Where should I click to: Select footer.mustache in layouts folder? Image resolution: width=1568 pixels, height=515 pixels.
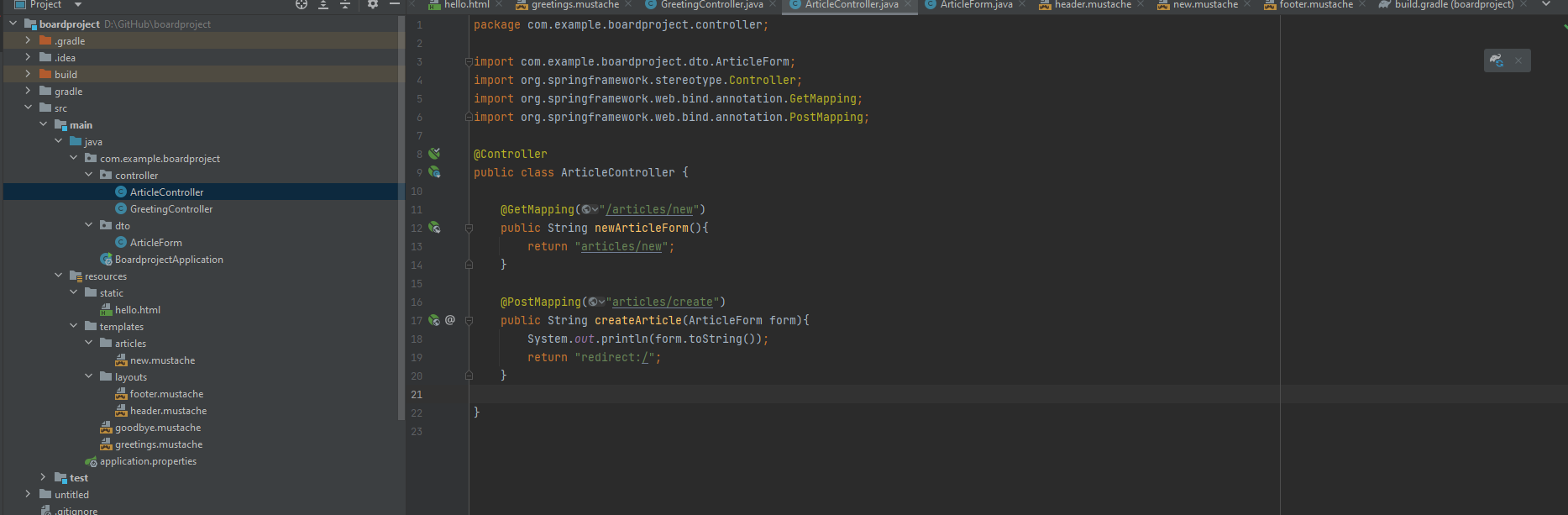(166, 394)
